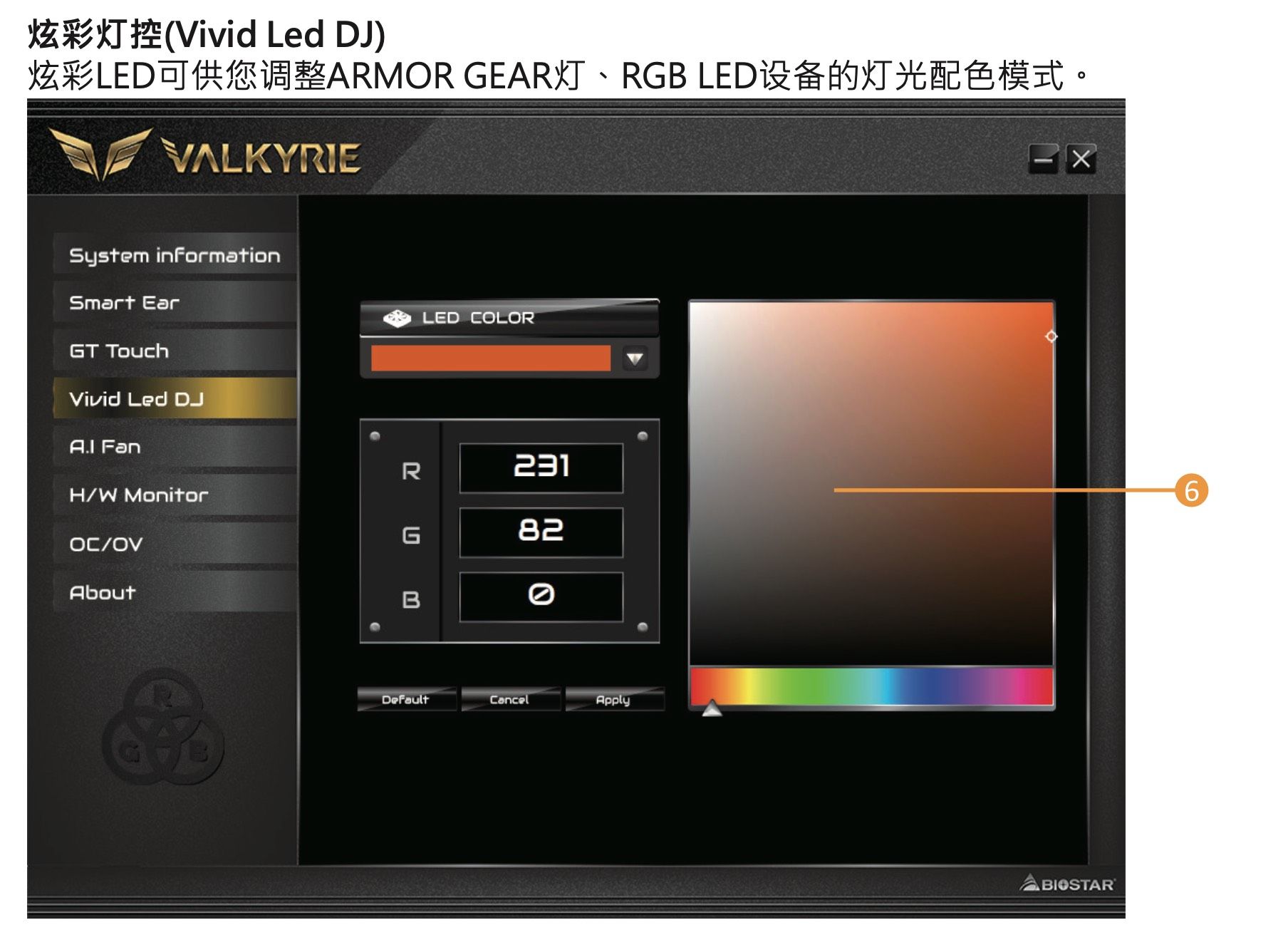Select the GT Touch menu item
Viewport: 1288px width, 925px height.
(175, 351)
